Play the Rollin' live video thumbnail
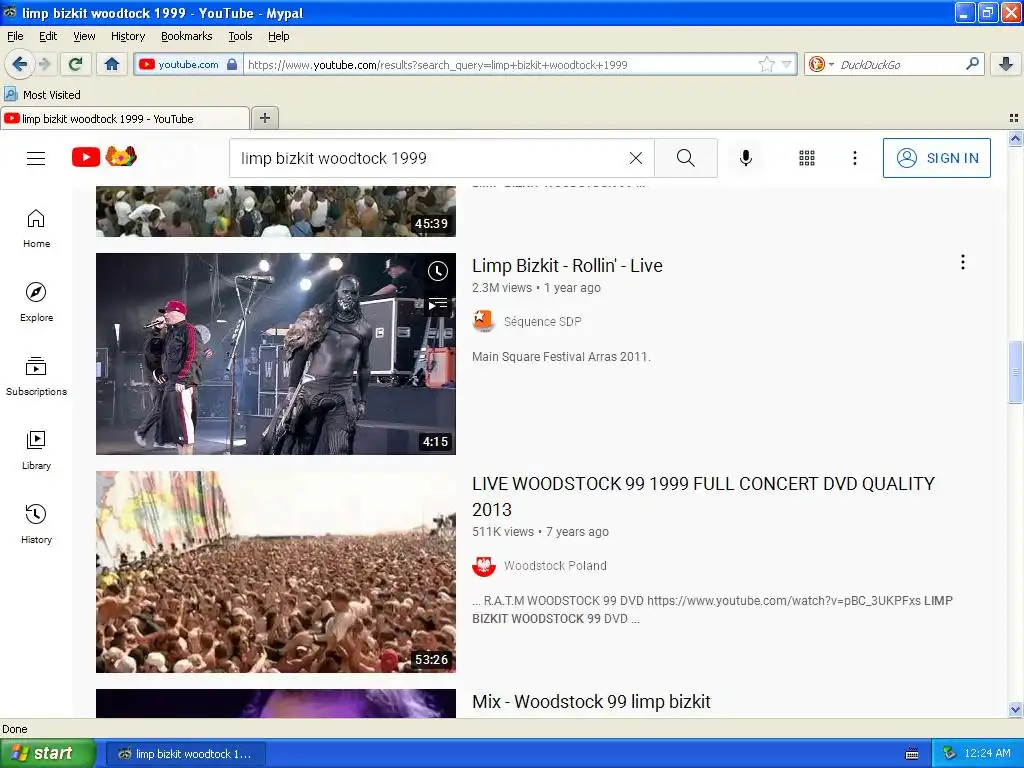This screenshot has width=1024, height=768. point(276,354)
